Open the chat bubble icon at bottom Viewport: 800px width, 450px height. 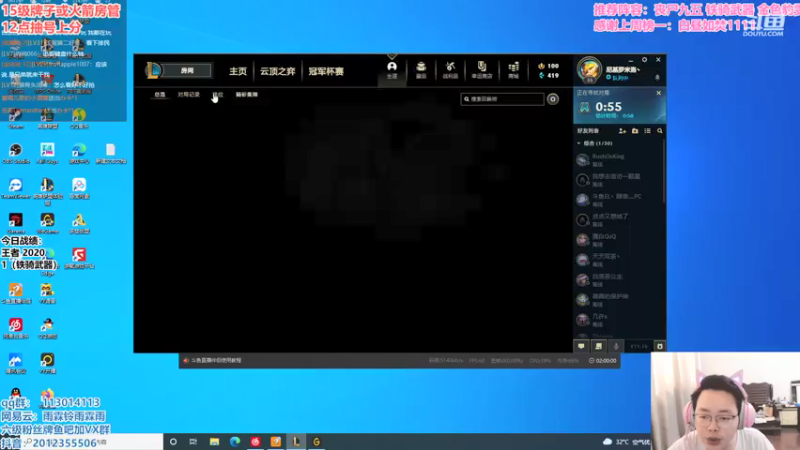581,346
